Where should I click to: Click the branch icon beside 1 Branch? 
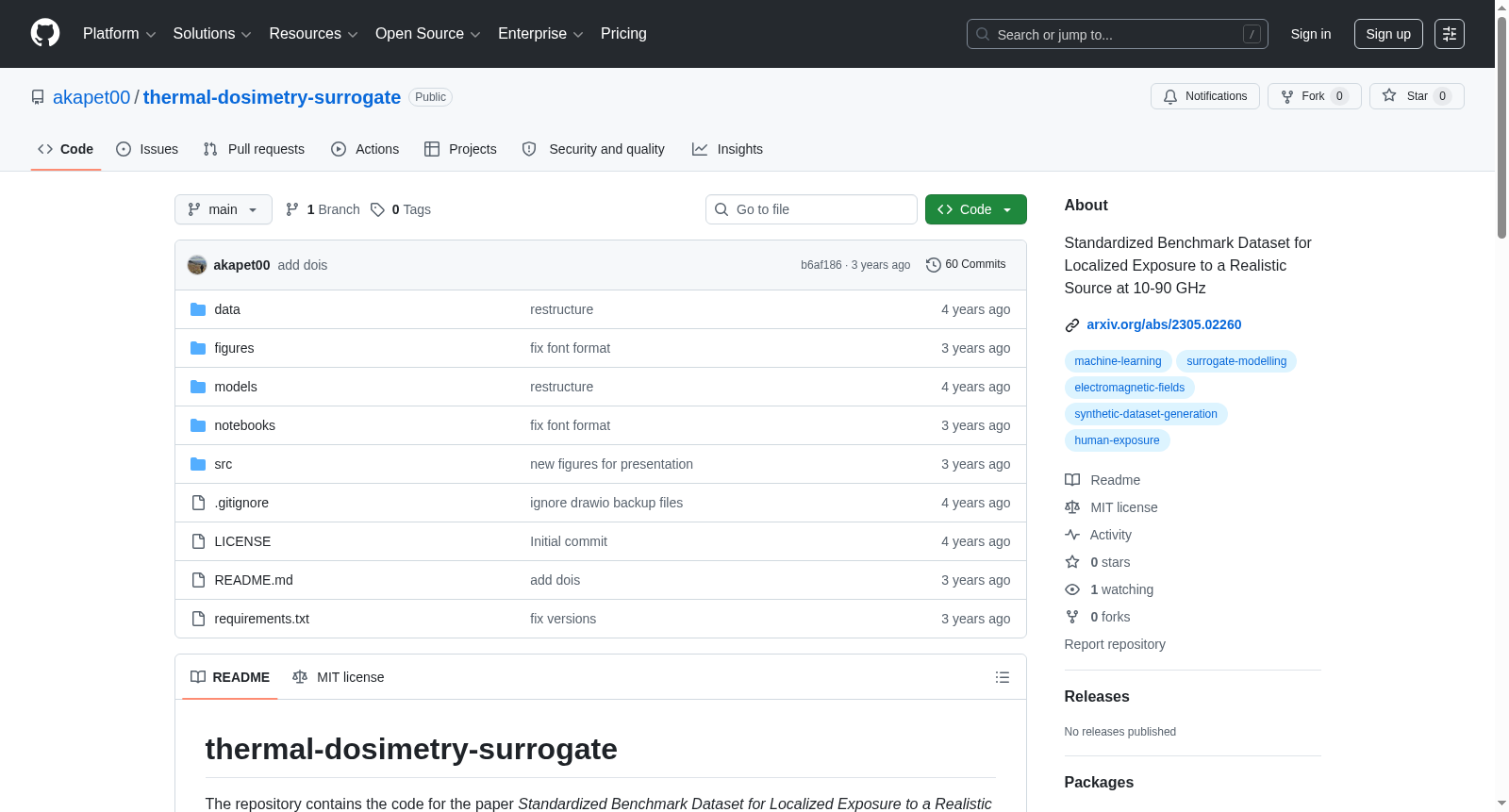click(292, 209)
